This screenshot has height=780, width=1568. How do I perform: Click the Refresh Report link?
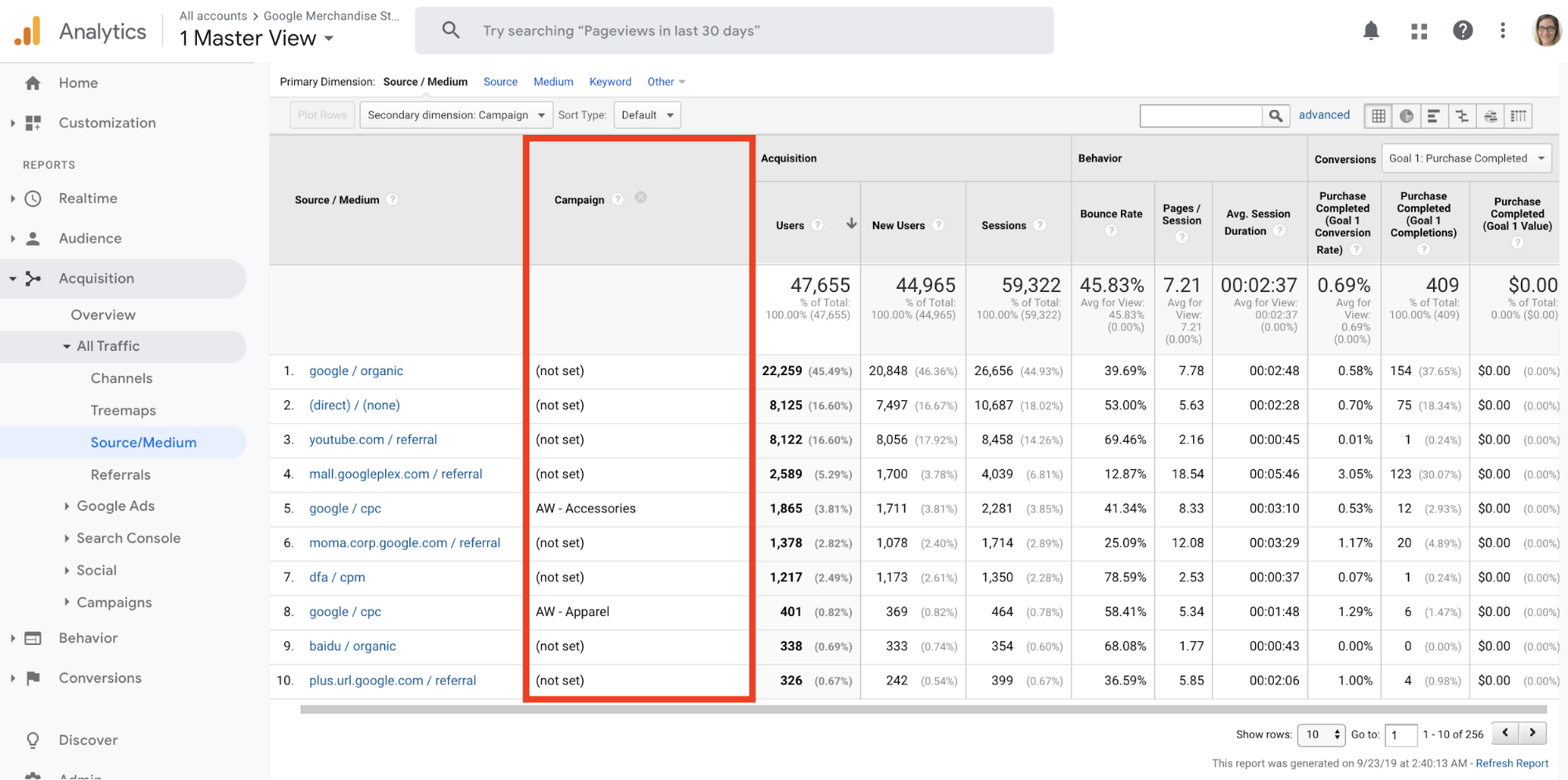pyautogui.click(x=1512, y=764)
